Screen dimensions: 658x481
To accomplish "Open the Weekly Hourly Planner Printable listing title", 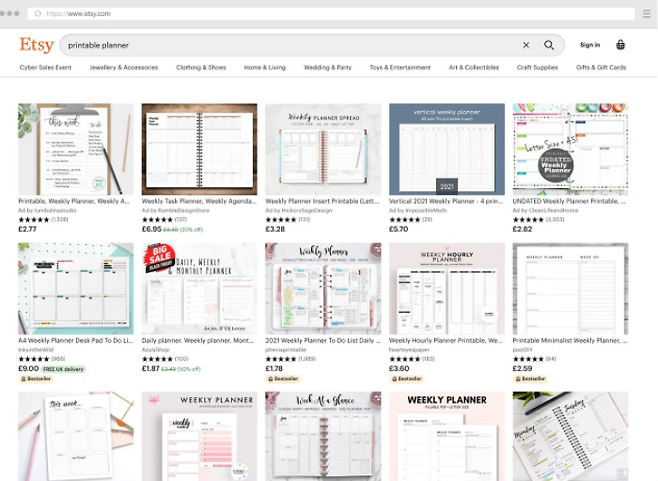I will (x=446, y=340).
